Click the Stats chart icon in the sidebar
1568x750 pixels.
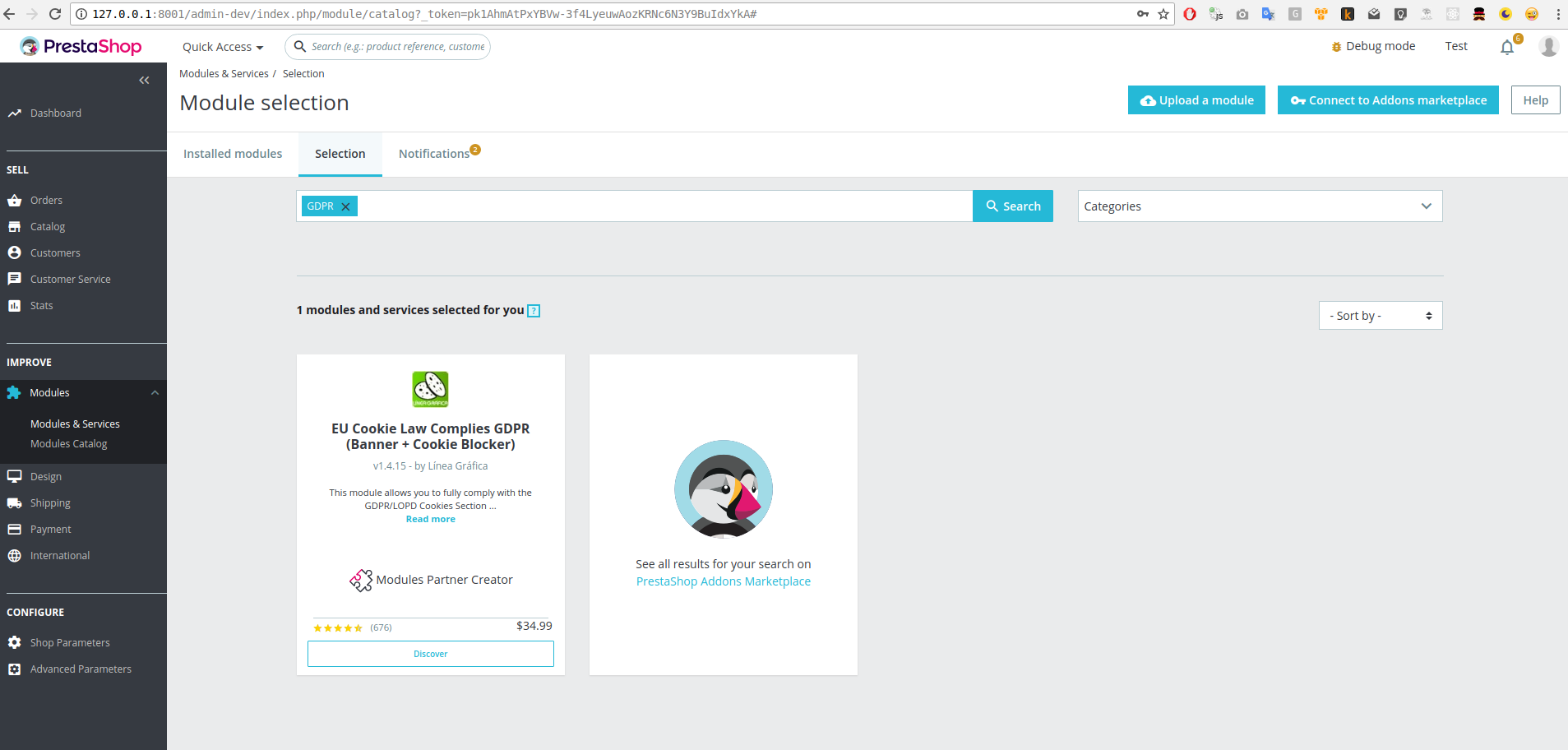[x=14, y=306]
